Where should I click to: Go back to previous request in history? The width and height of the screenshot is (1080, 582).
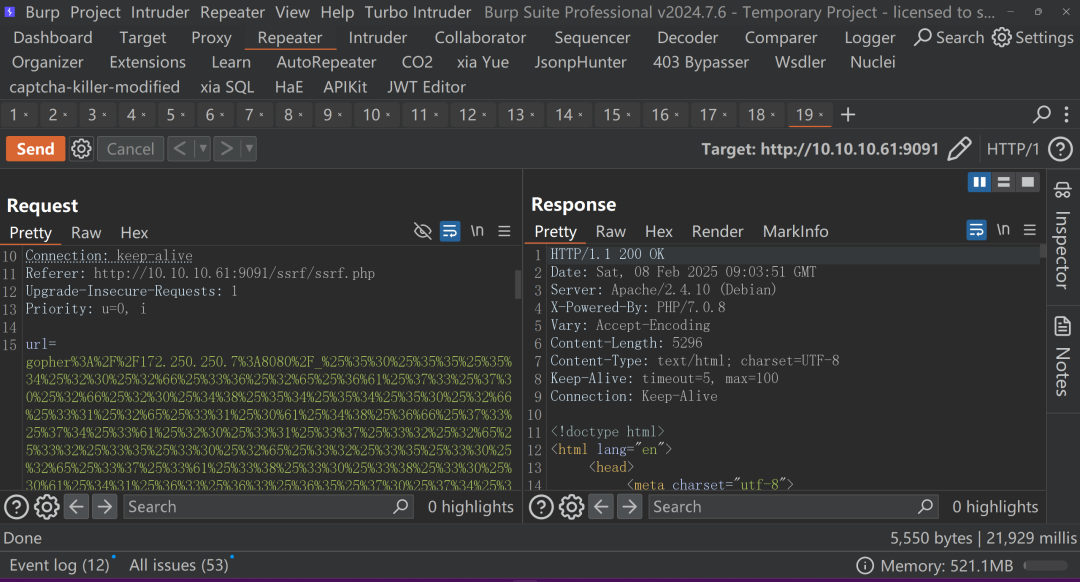180,149
